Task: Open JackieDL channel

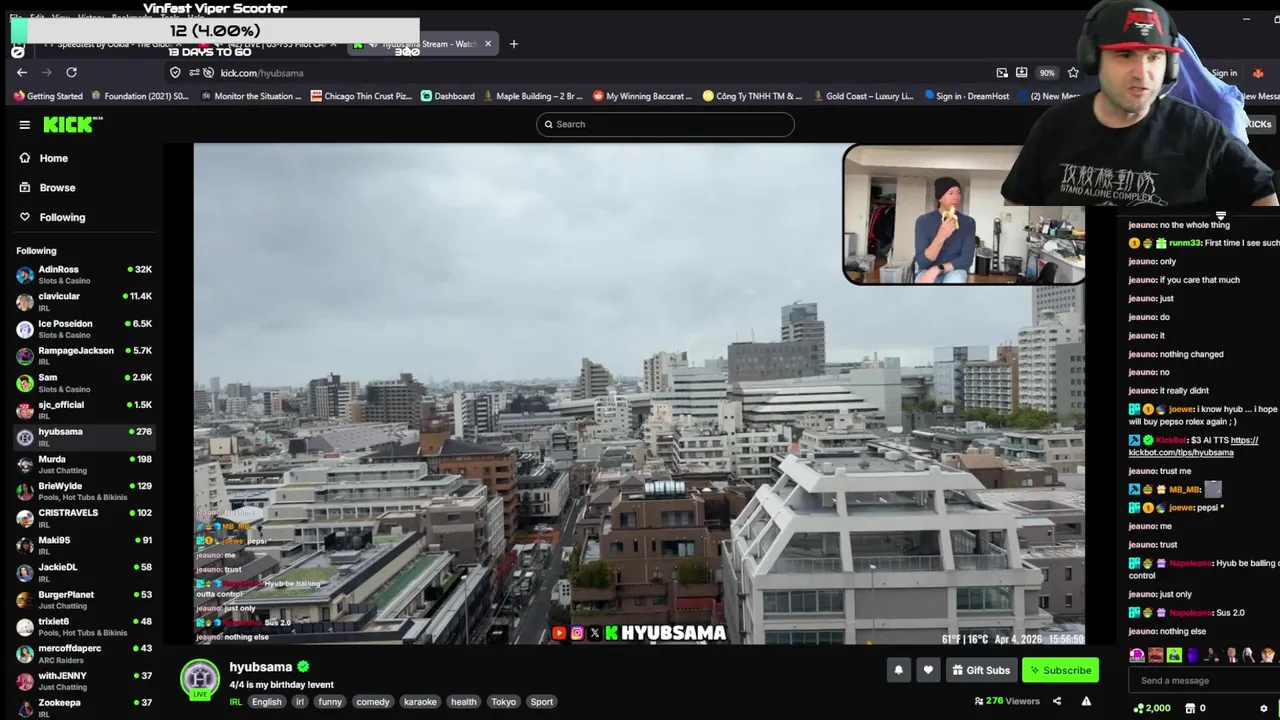Action: click(84, 572)
